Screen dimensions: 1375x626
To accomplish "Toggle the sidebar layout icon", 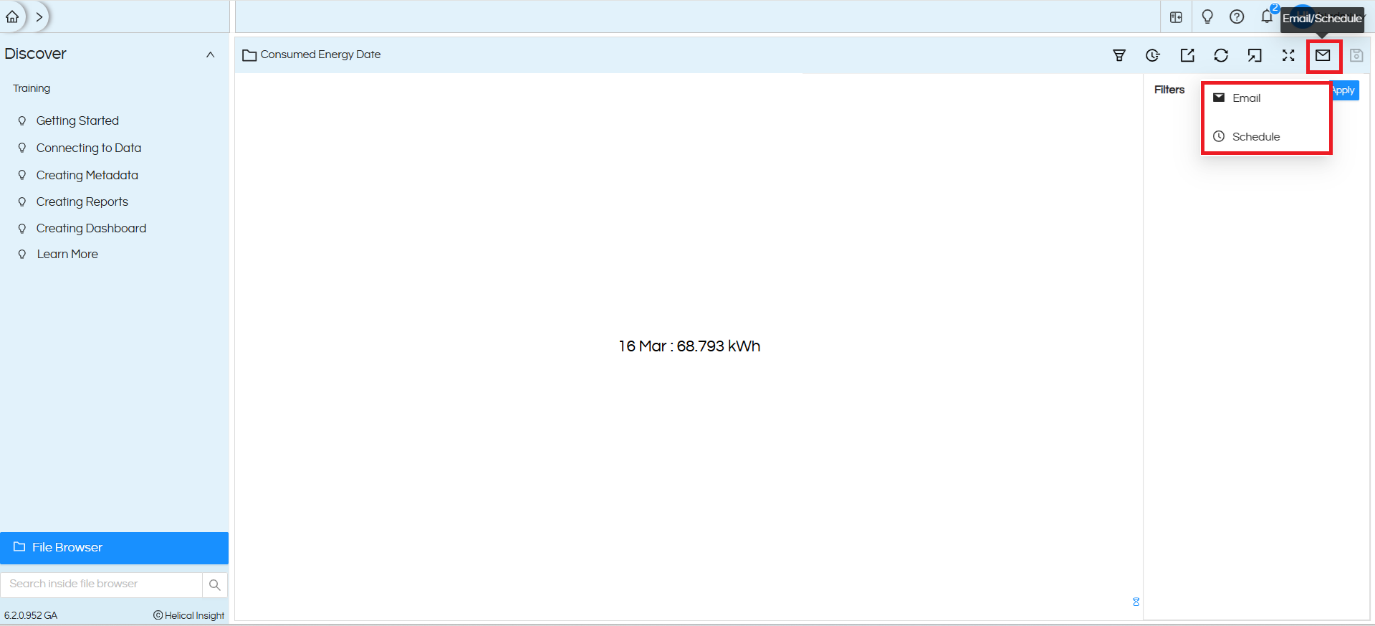I will point(1177,17).
